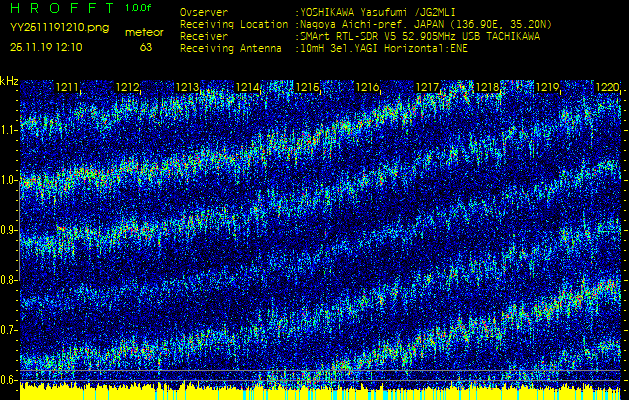
Task: Click the HROFFT title text
Action: tap(62, 9)
